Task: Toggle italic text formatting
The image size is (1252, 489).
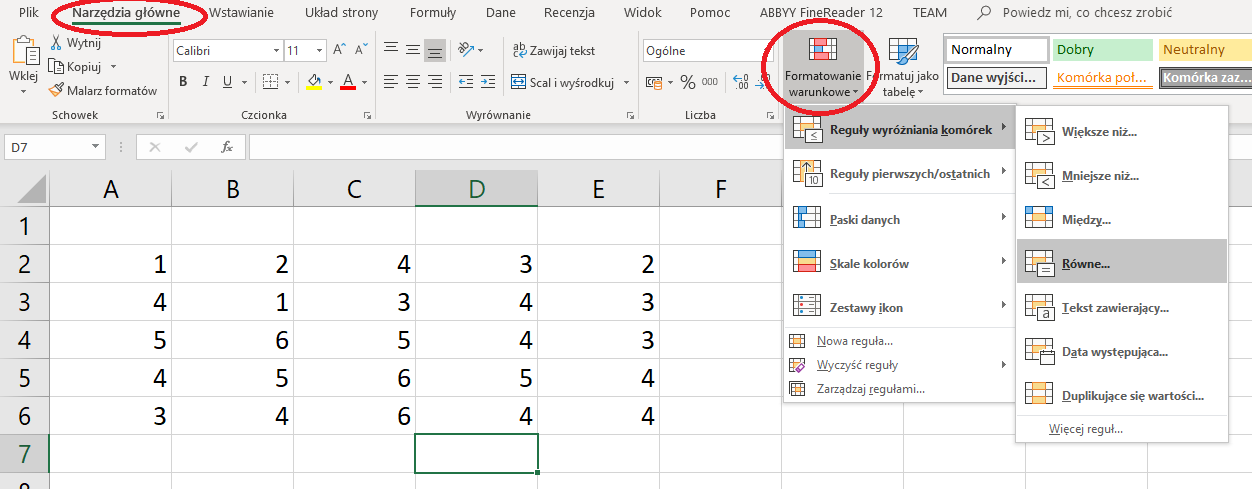Action: point(206,82)
